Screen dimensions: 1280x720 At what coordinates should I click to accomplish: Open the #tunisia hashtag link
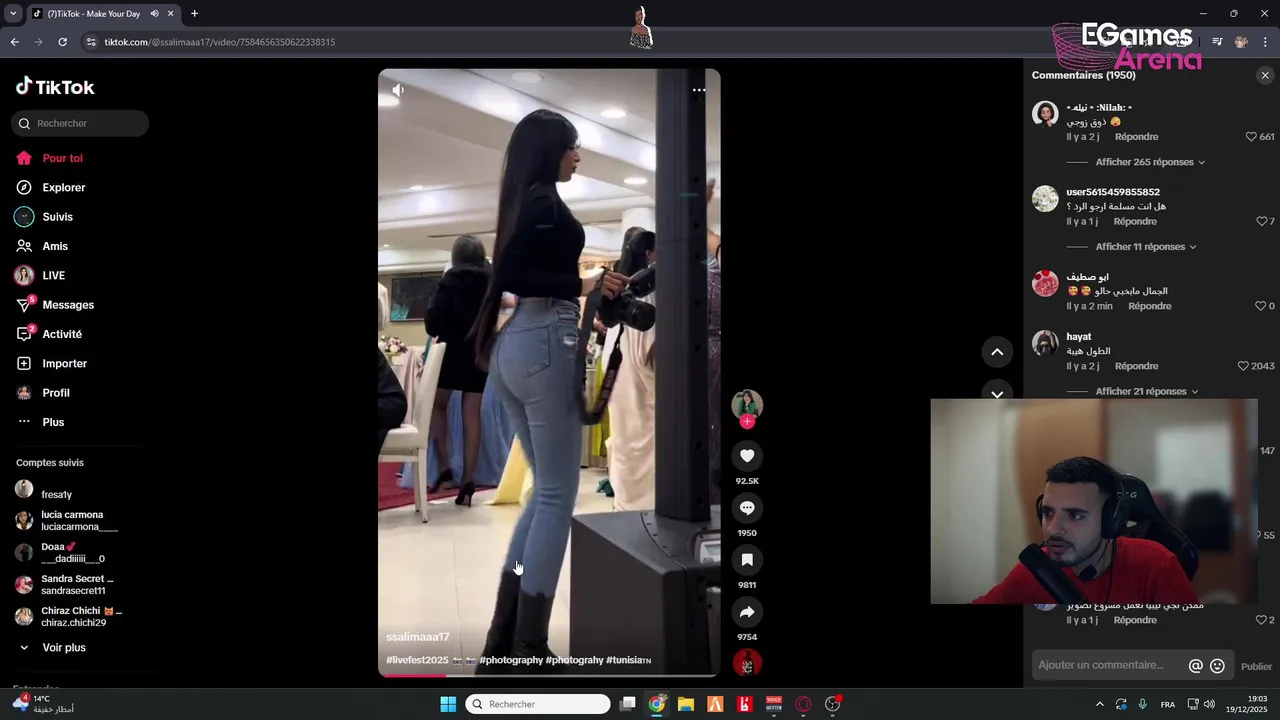pyautogui.click(x=628, y=661)
